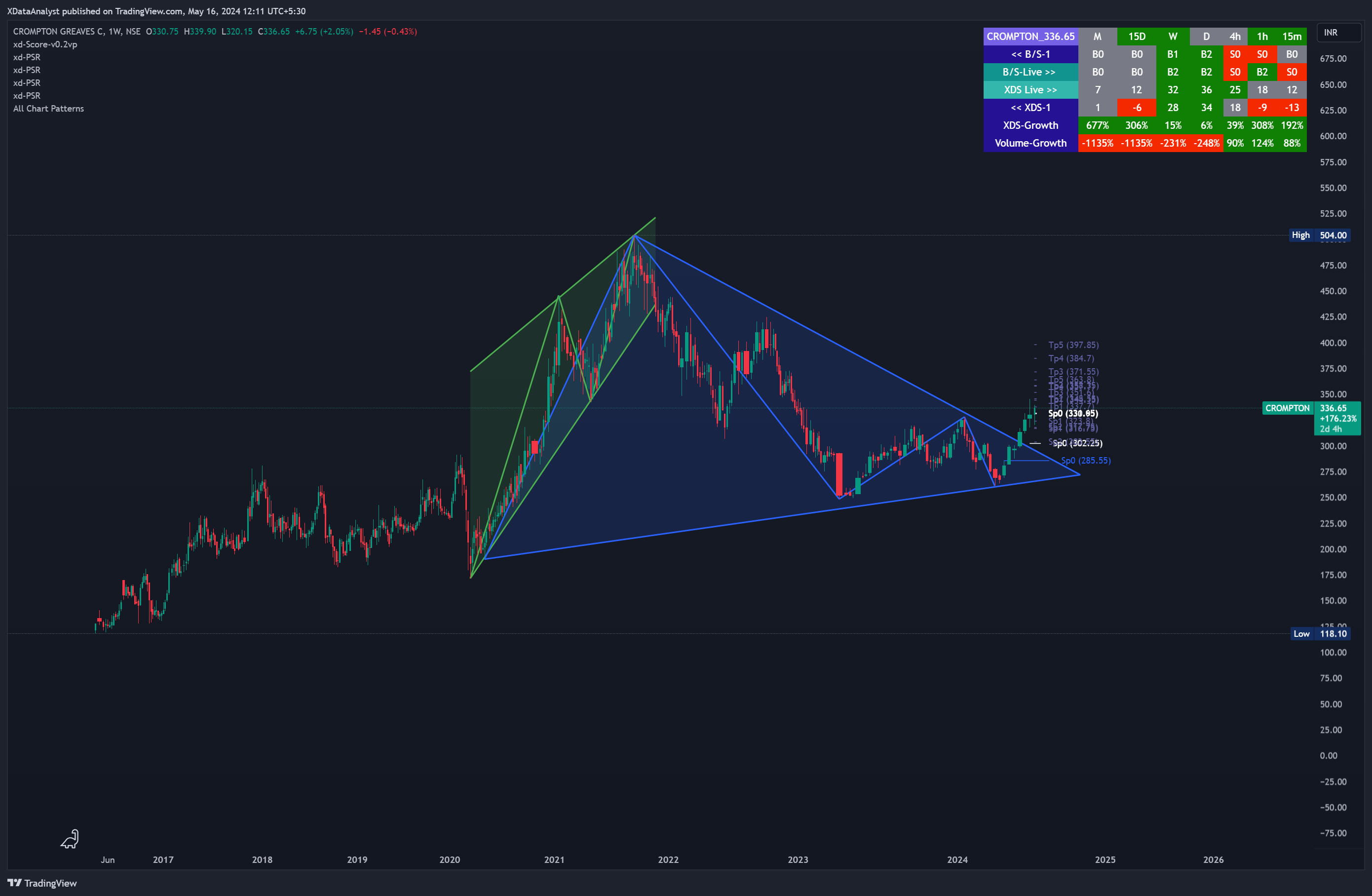Click the -13 cell in XDS-1 row
This screenshot has height=896, width=1372.
pos(1291,107)
